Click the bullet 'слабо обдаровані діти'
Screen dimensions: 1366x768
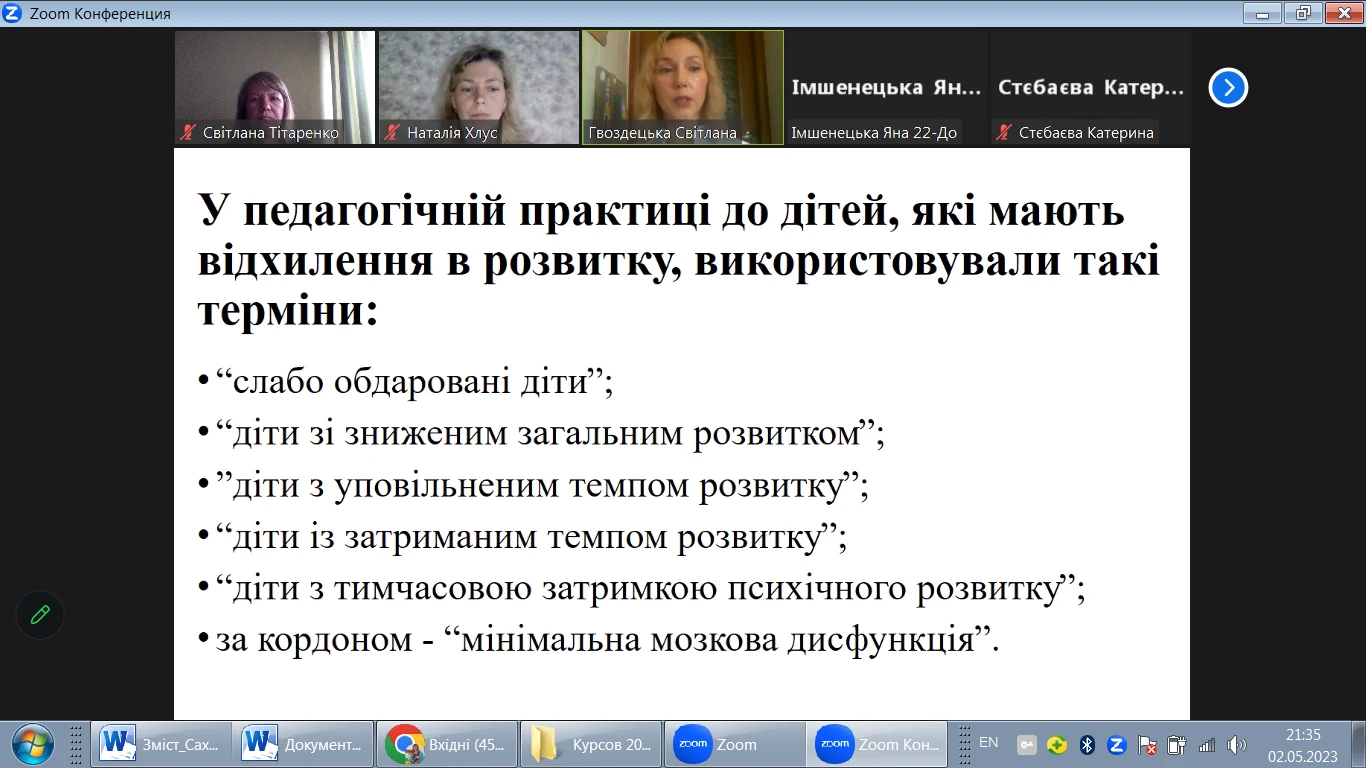pyautogui.click(x=413, y=382)
